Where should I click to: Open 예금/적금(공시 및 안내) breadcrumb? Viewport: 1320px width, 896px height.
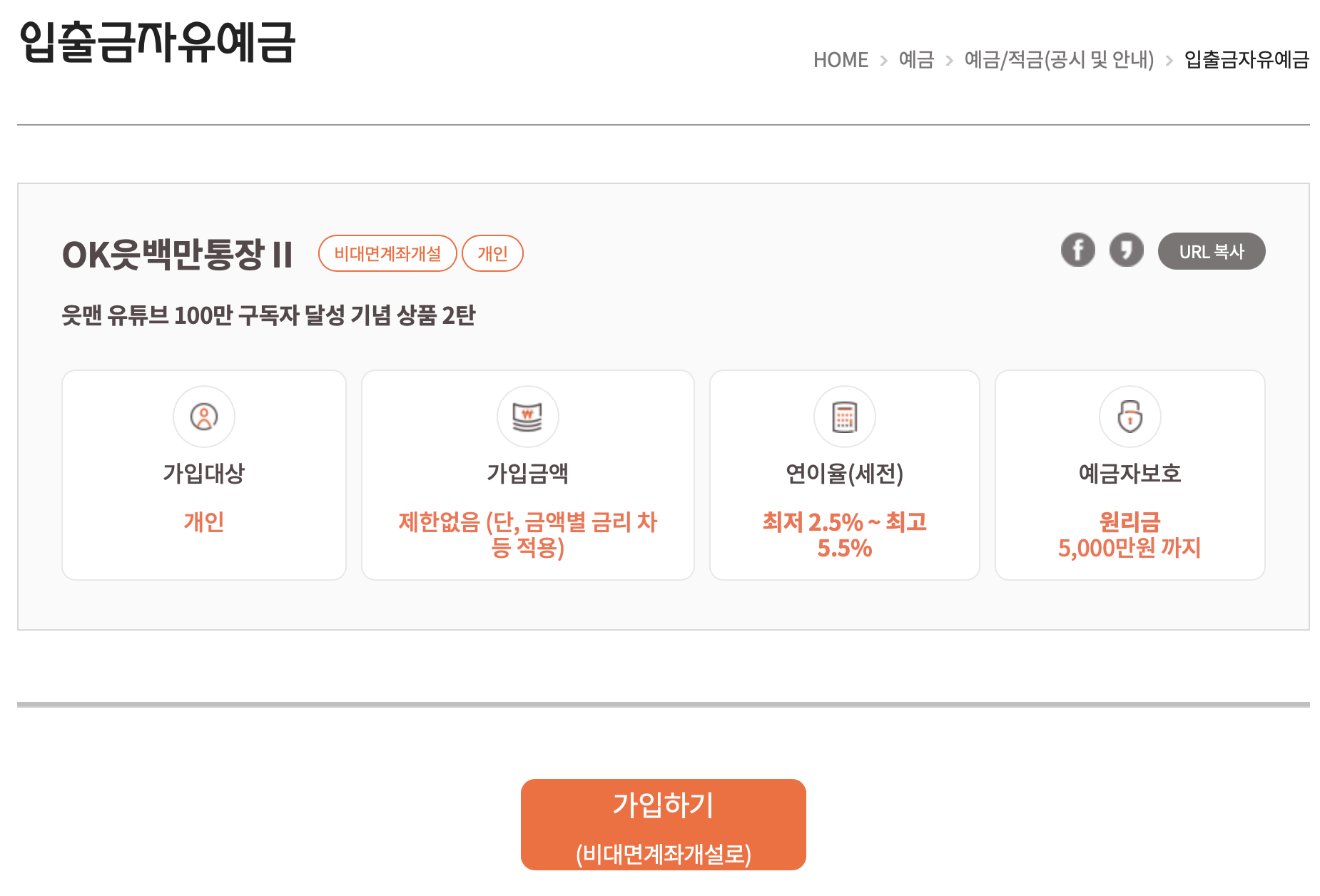(1059, 60)
